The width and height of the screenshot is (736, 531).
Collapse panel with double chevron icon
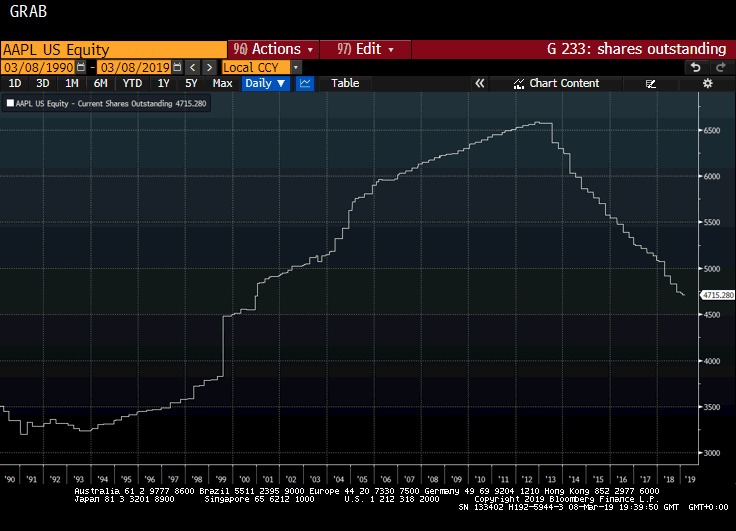coord(479,84)
